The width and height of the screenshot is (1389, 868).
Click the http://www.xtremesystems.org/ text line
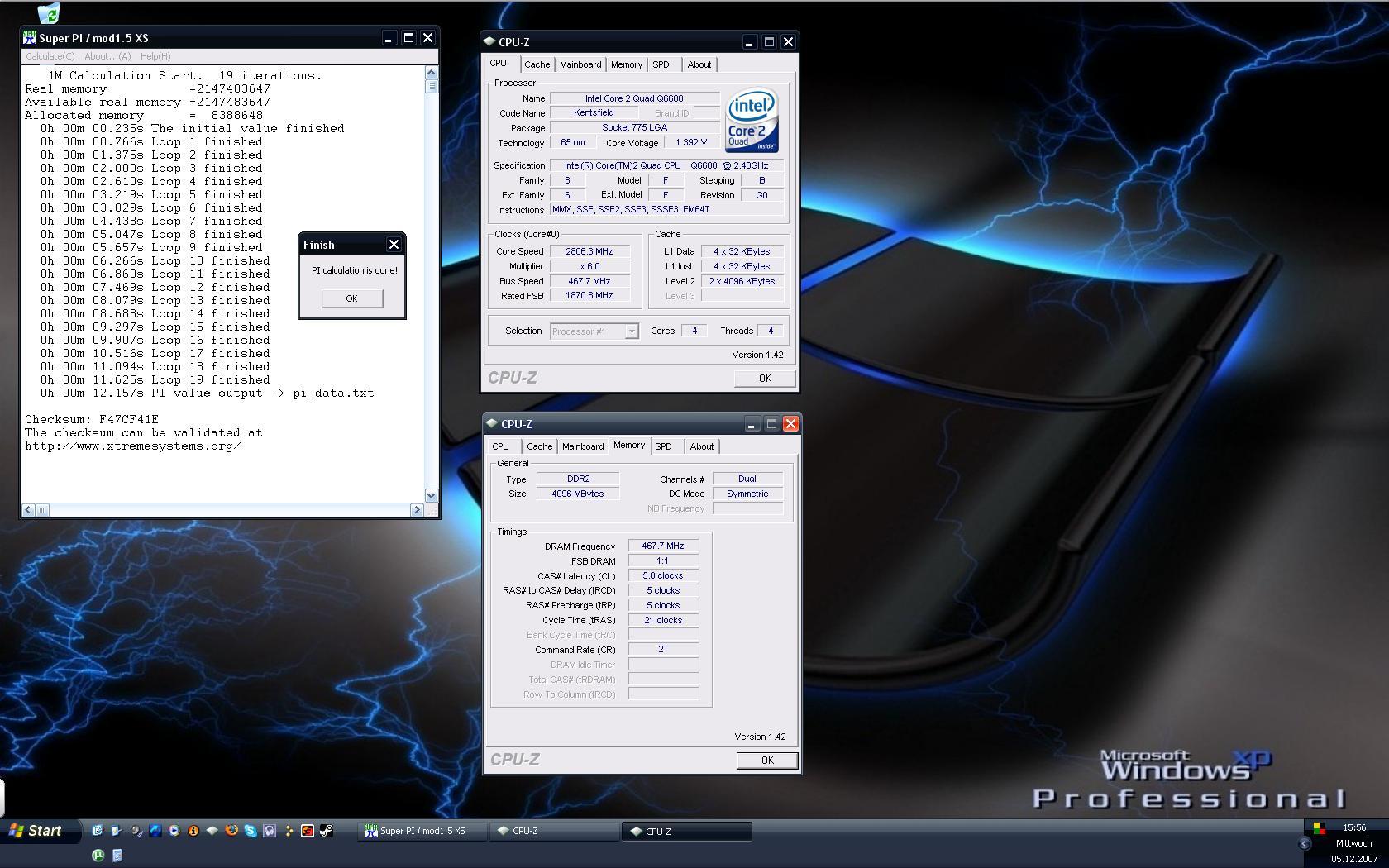(x=132, y=446)
